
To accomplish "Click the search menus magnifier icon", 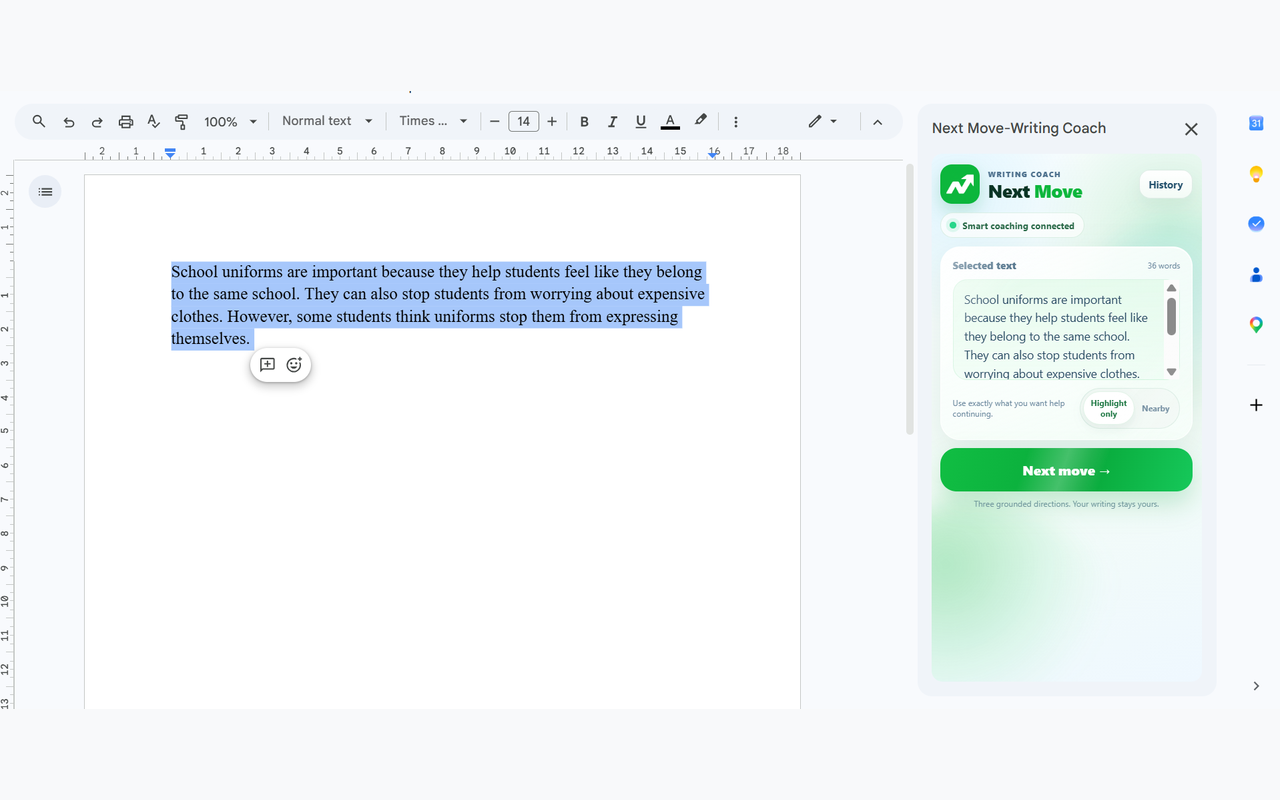I will [x=39, y=121].
